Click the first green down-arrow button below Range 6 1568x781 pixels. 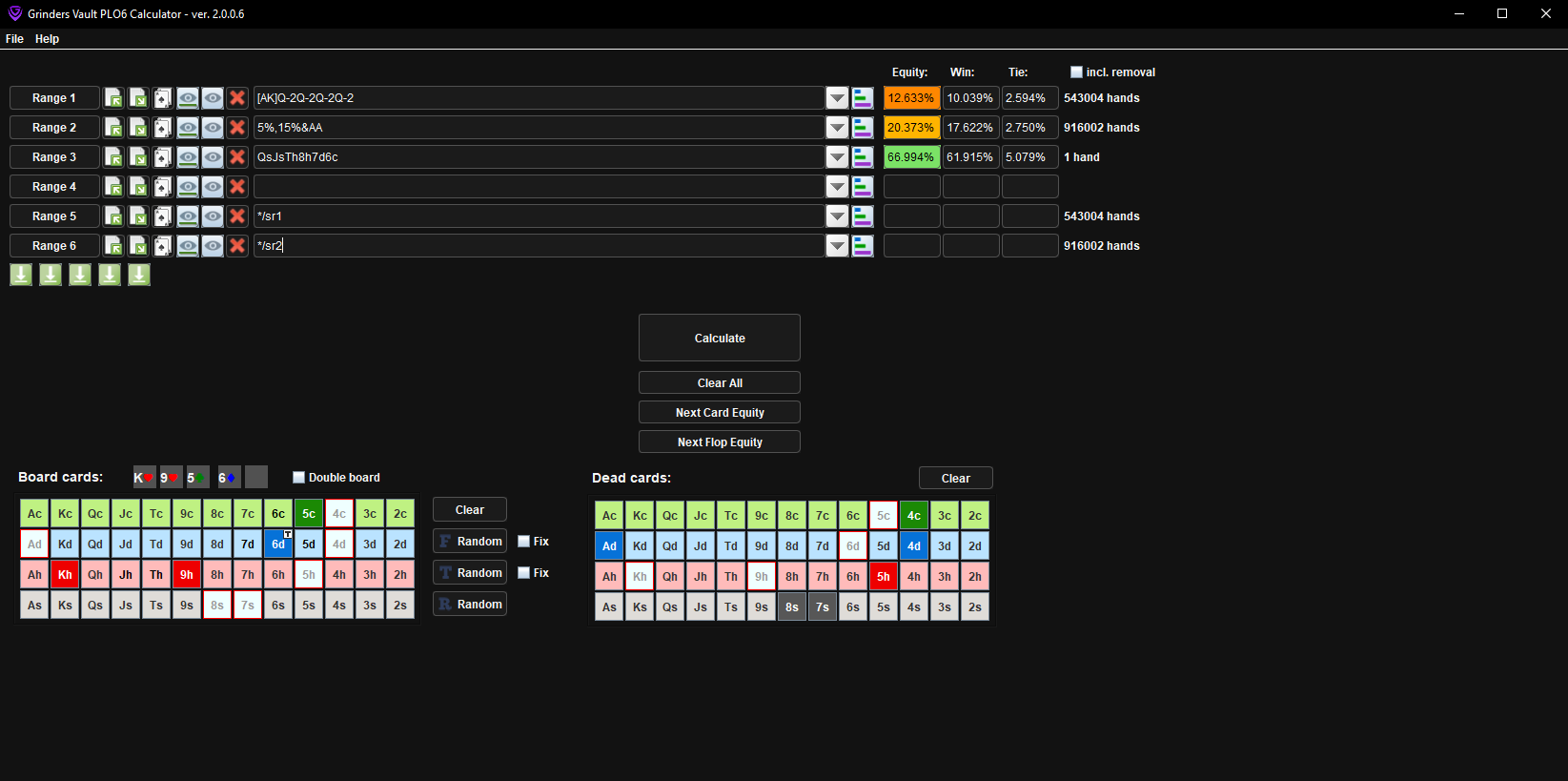click(x=21, y=276)
